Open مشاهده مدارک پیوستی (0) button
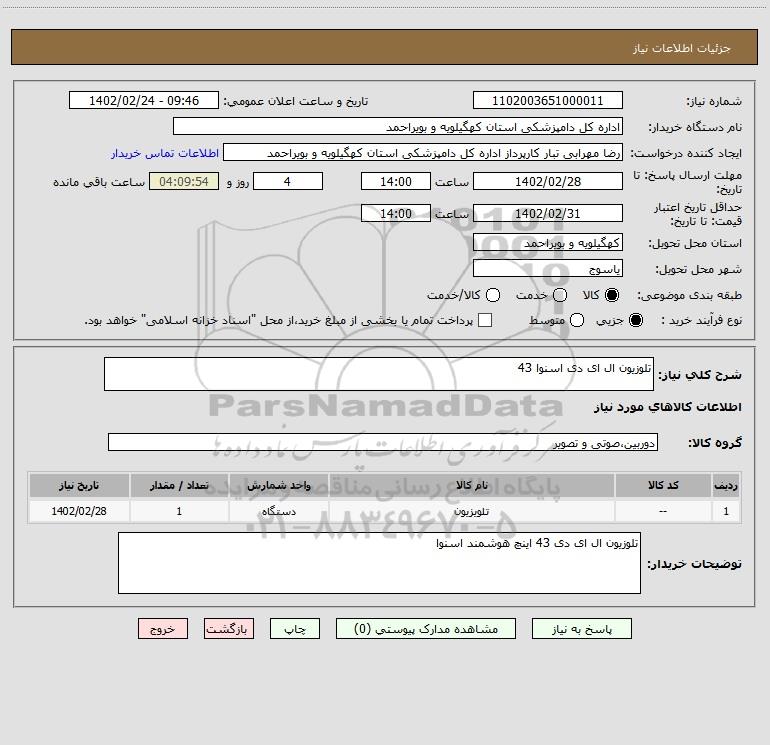 [426, 629]
